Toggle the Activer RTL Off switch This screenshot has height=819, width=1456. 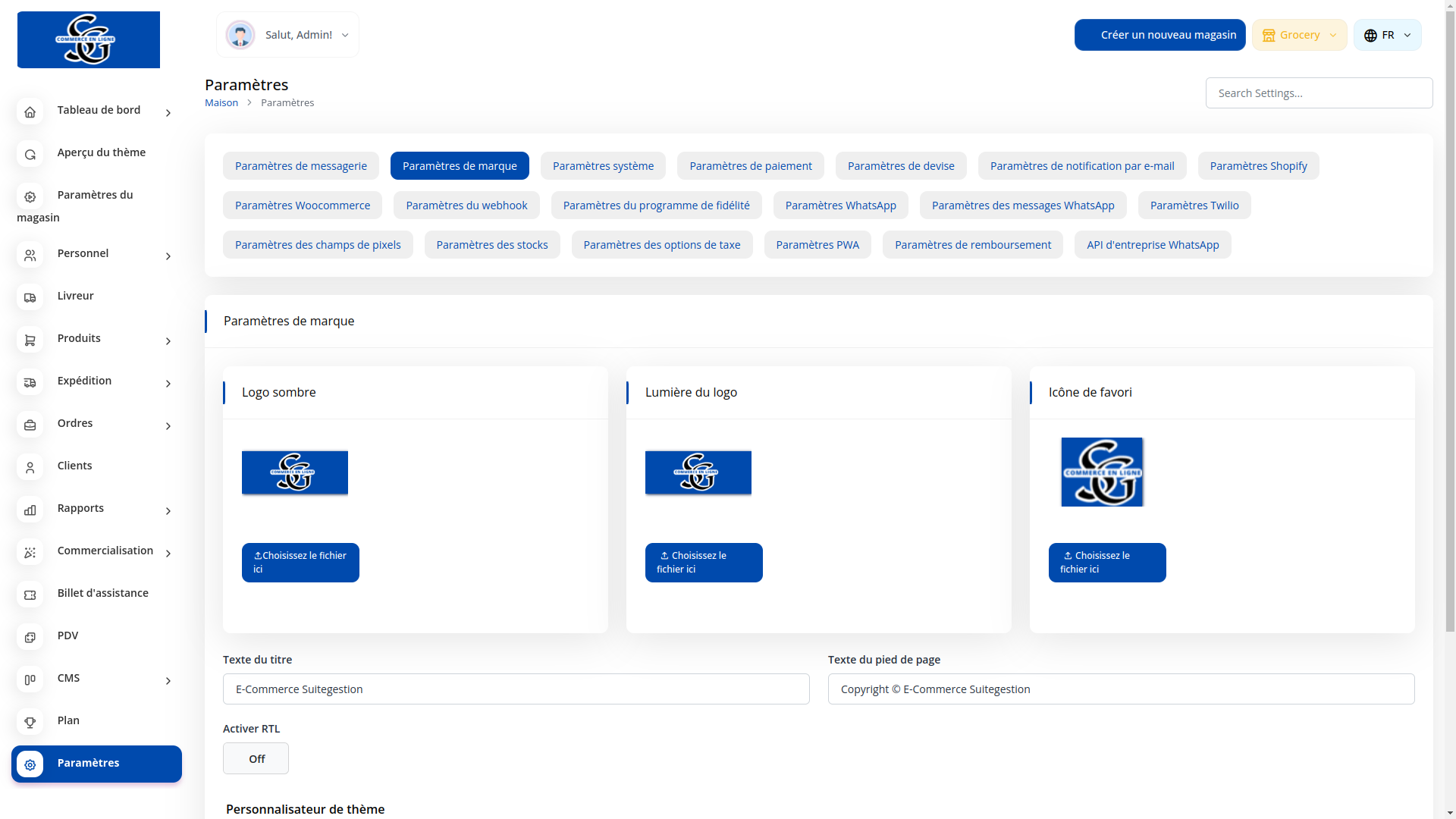click(256, 758)
